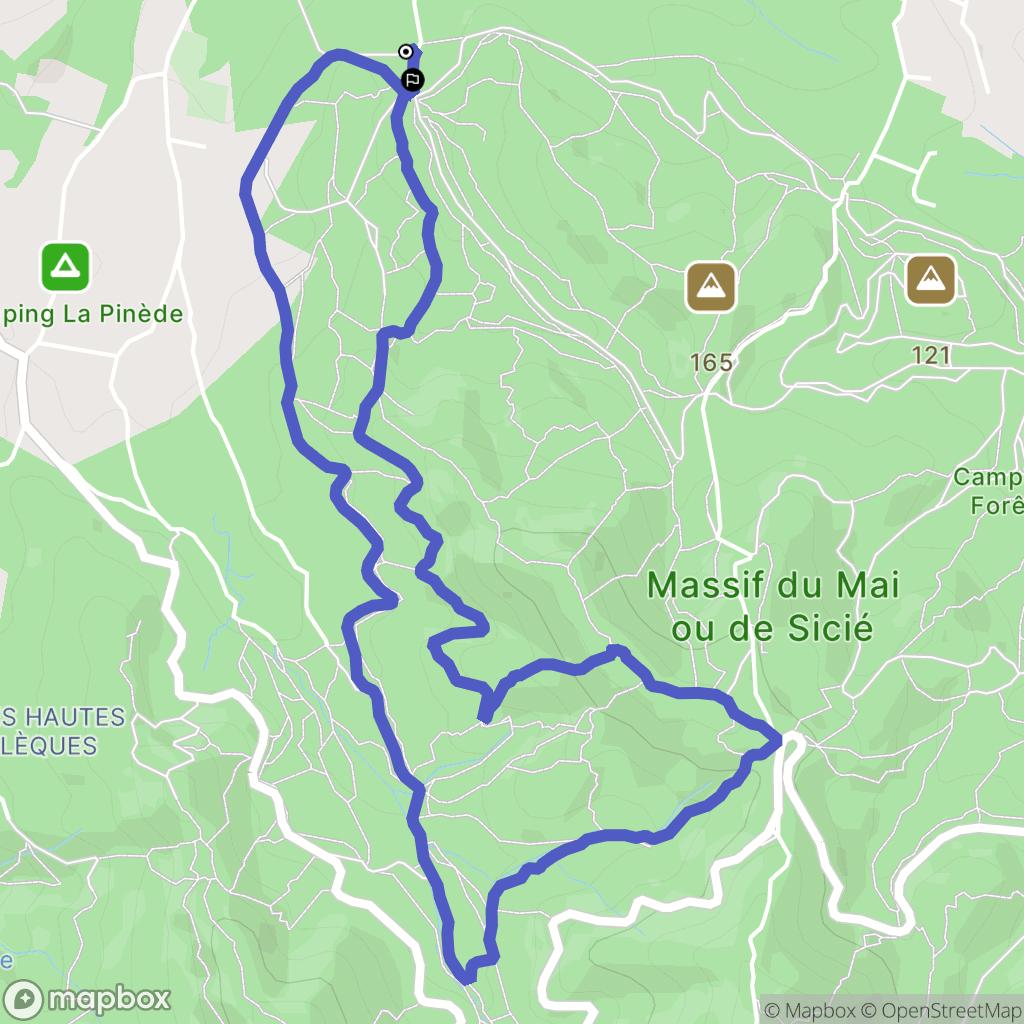Click the finish flag marker
Viewport: 1024px width, 1024px height.
412,80
